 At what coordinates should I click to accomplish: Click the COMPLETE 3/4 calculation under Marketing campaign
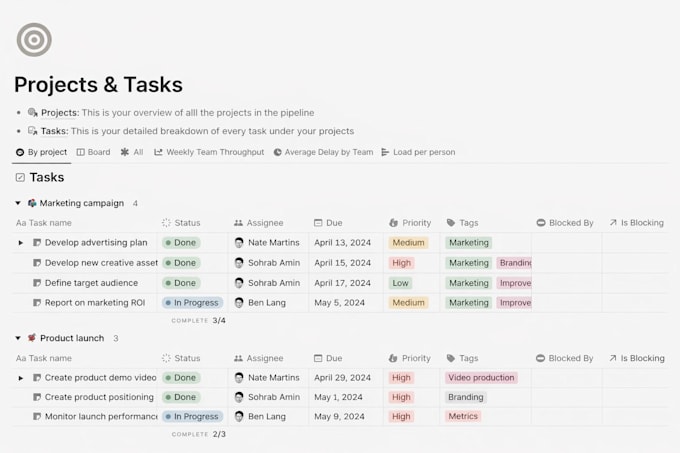click(199, 320)
